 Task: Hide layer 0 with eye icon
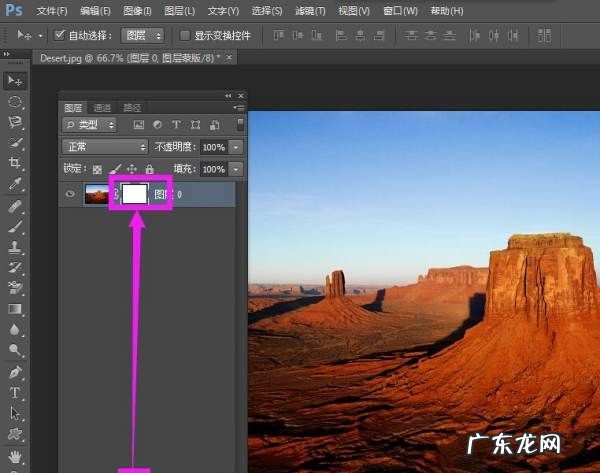(70, 194)
